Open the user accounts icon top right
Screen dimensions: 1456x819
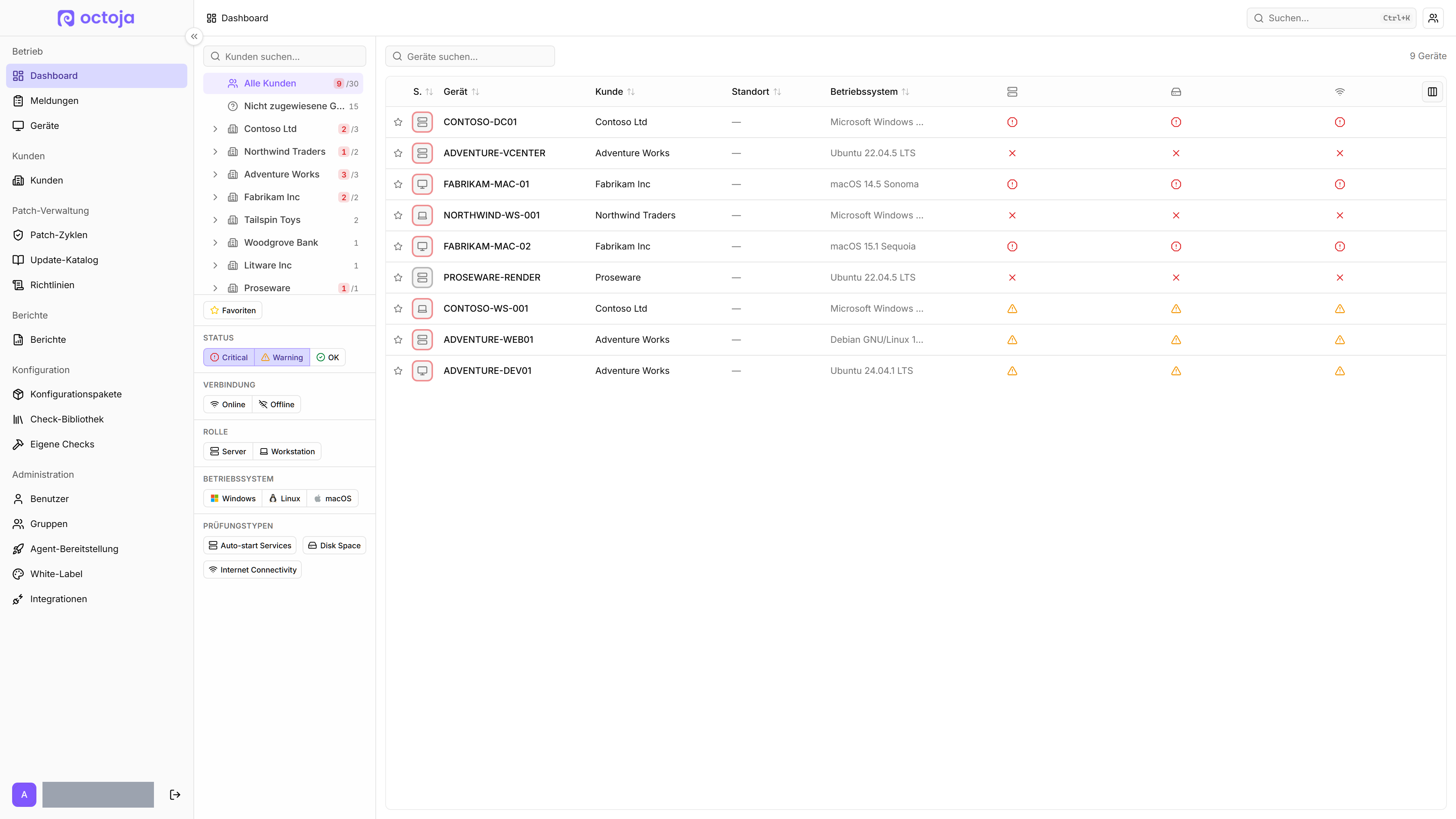pyautogui.click(x=1433, y=18)
